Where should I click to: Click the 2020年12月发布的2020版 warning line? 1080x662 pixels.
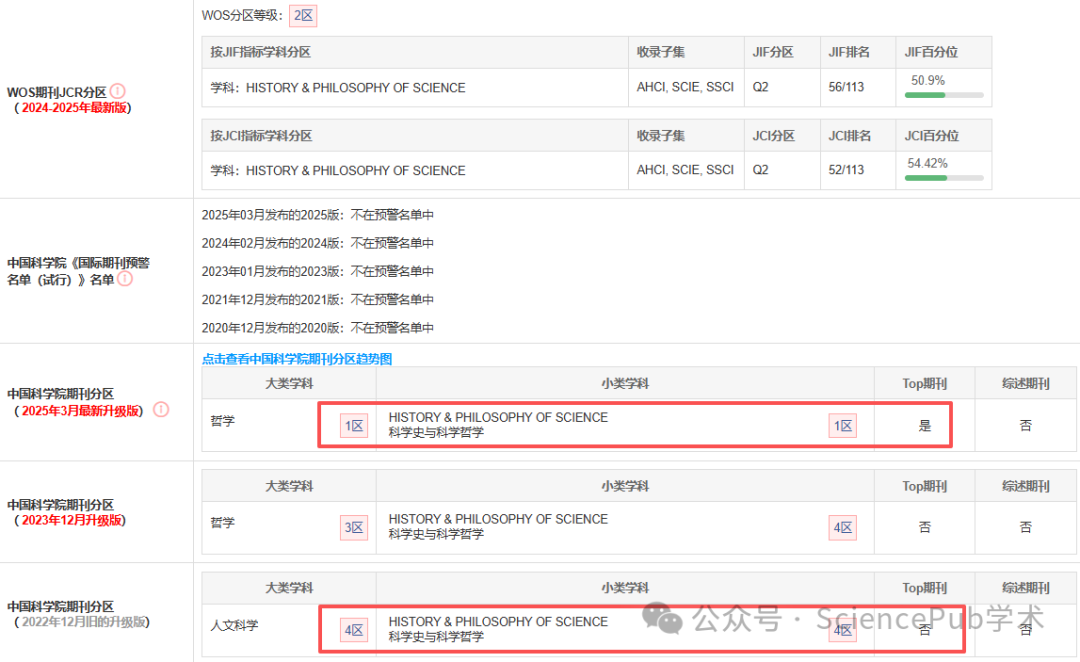point(318,328)
